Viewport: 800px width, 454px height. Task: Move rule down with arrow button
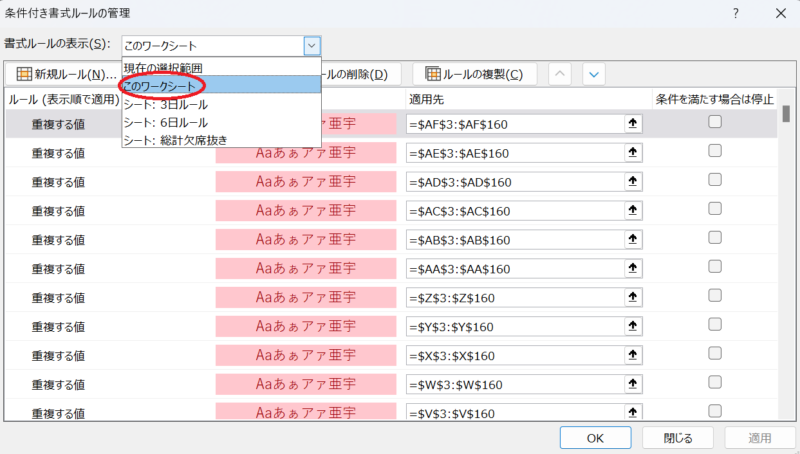[x=594, y=74]
